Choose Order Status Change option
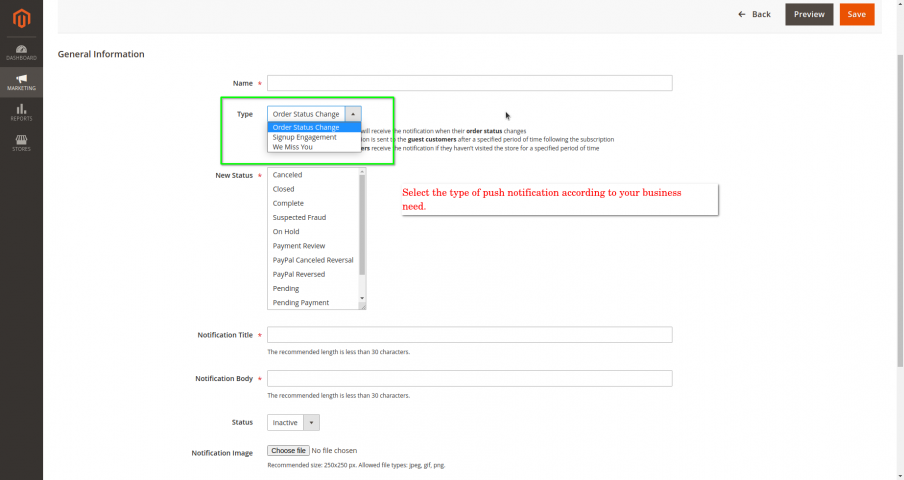The height and width of the screenshot is (480, 904). click(306, 127)
